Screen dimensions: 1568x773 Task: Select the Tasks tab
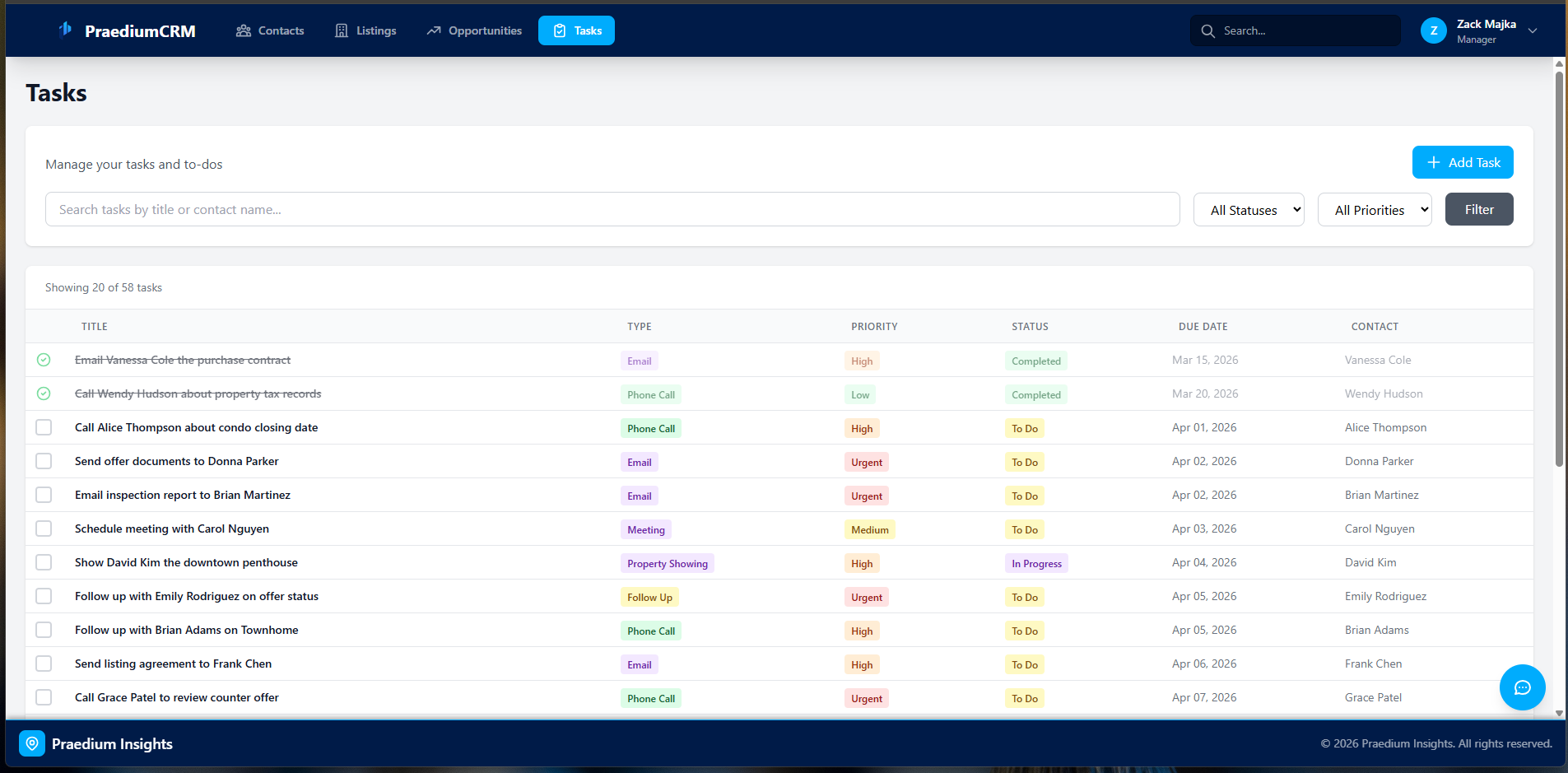[x=576, y=30]
